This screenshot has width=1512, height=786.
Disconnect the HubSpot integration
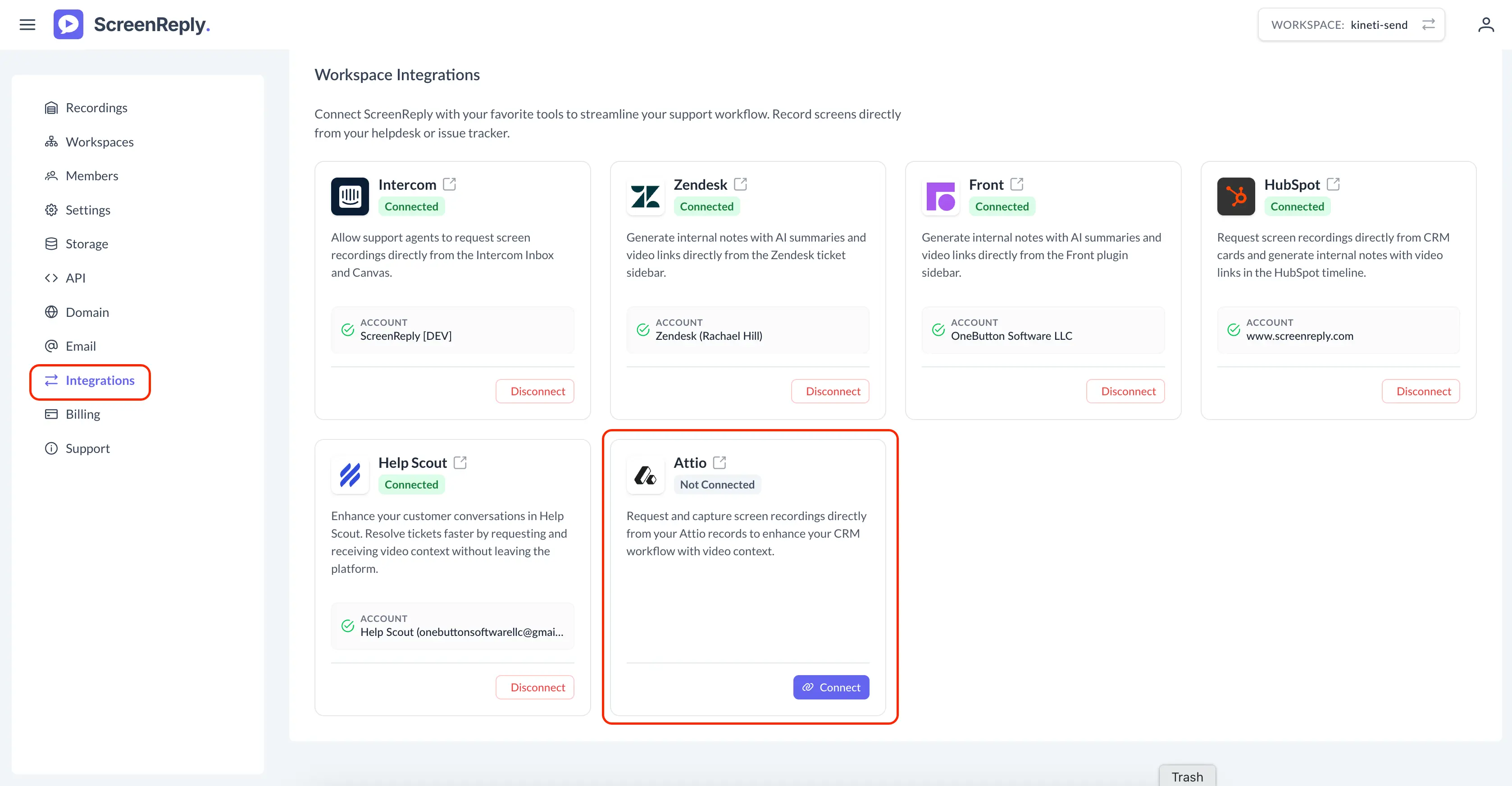click(x=1421, y=392)
